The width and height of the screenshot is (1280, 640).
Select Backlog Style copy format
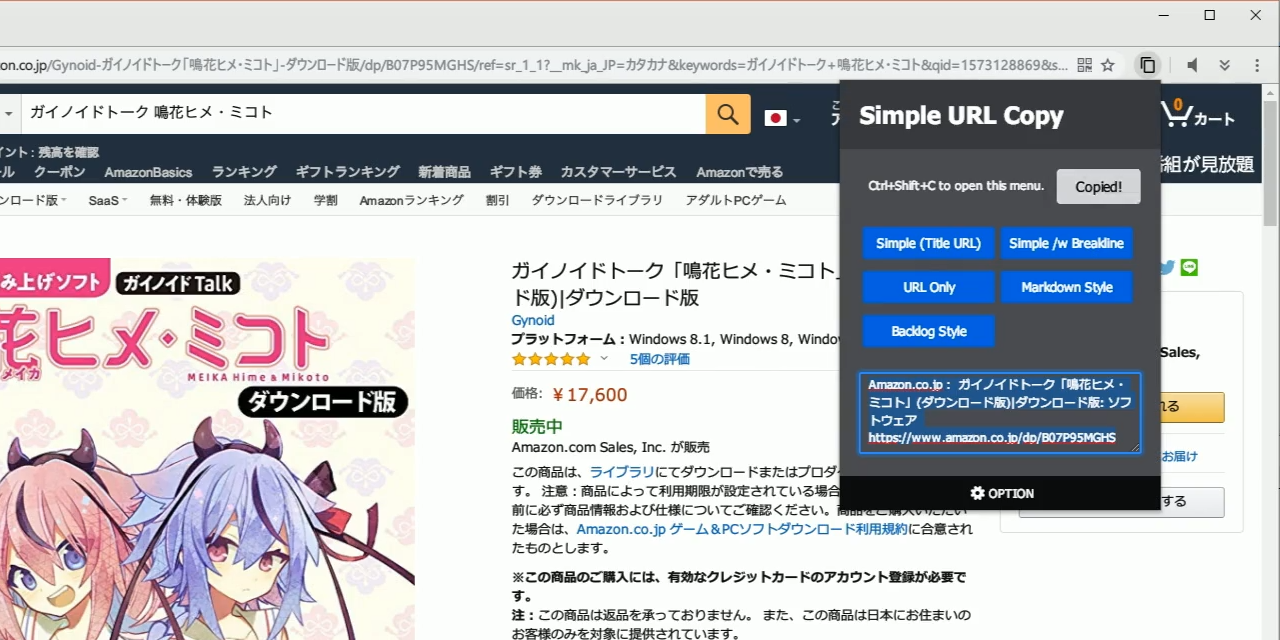coord(928,331)
